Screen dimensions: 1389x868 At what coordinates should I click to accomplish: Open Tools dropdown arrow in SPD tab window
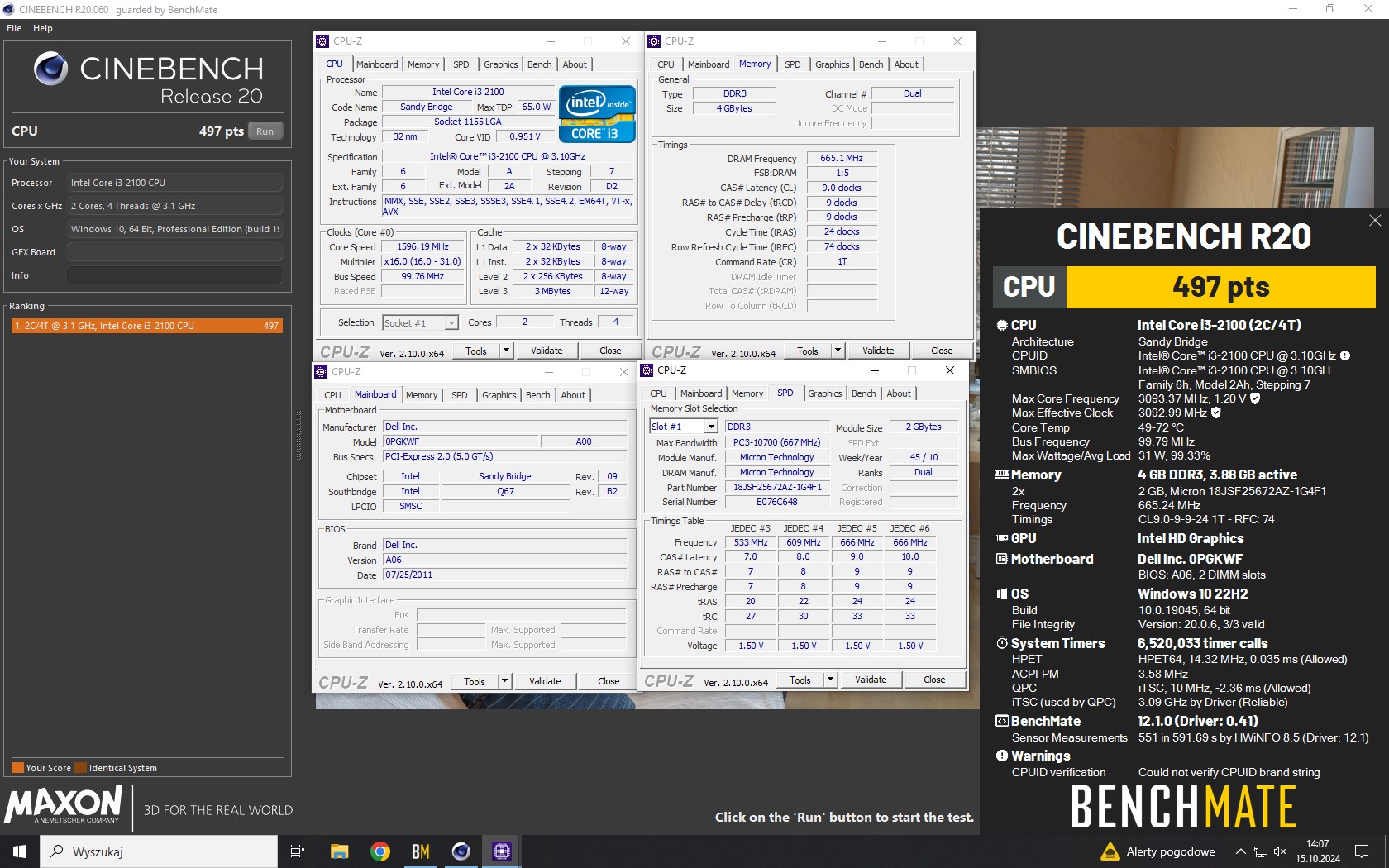pyautogui.click(x=830, y=680)
